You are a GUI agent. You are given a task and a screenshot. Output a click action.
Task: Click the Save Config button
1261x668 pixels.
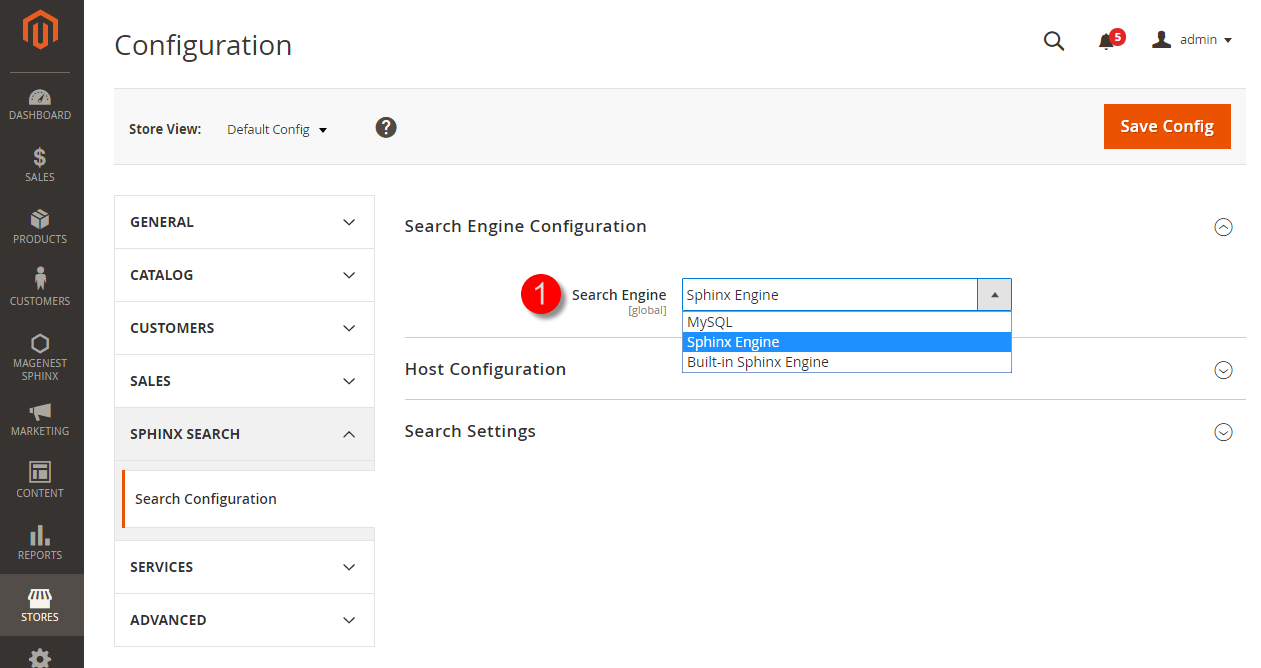(1167, 126)
